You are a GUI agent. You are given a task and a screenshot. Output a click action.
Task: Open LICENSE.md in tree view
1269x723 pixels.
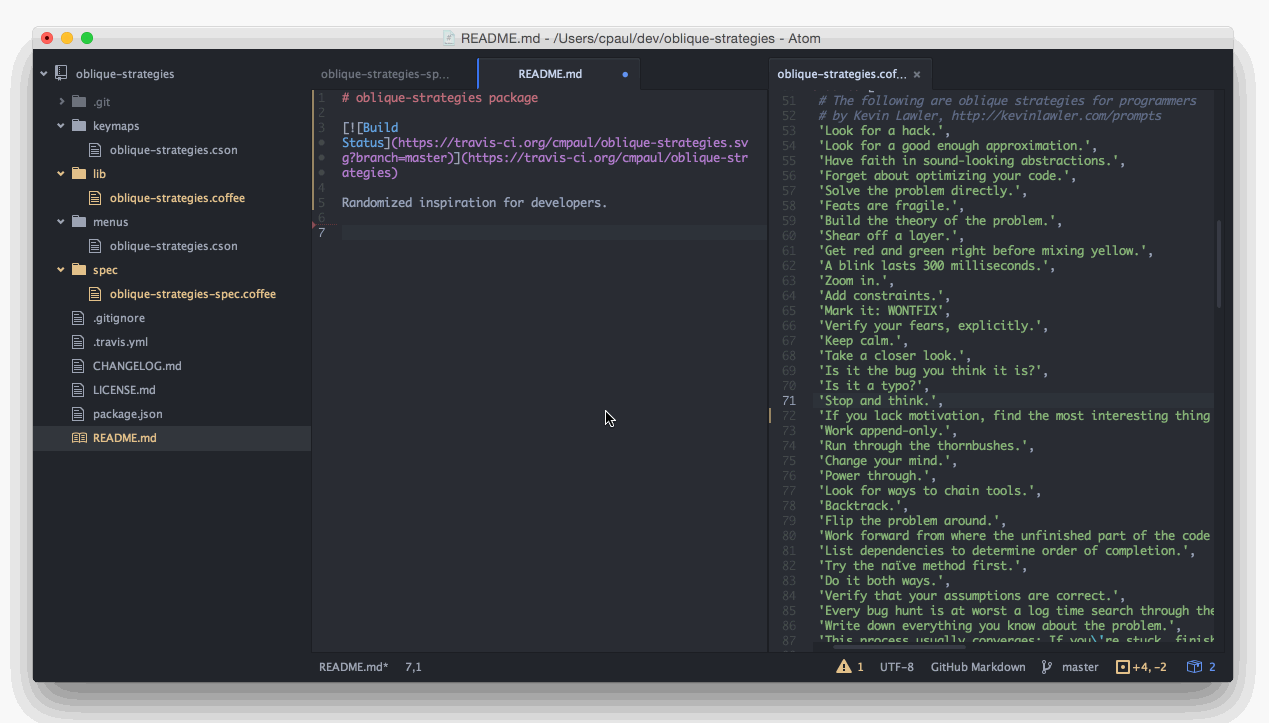124,390
